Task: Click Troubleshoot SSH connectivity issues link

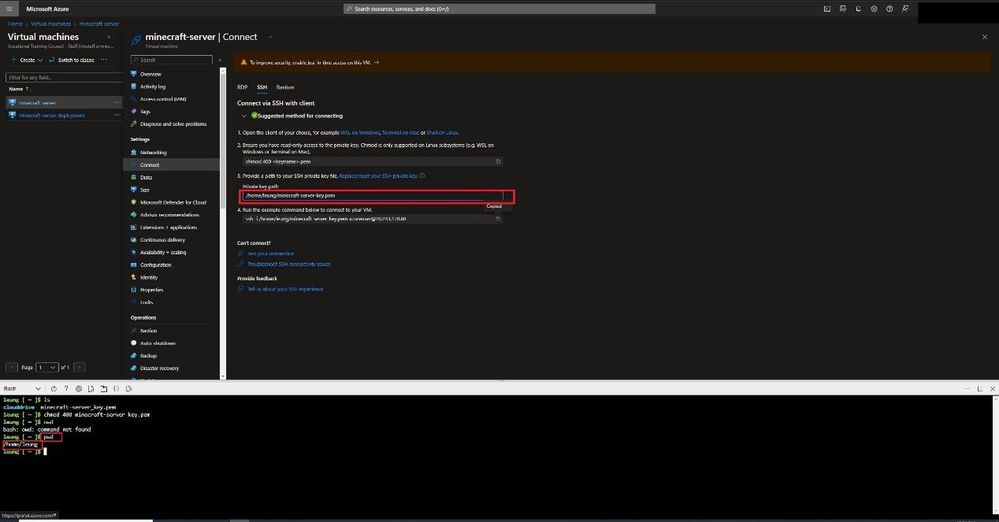Action: pyautogui.click(x=289, y=264)
